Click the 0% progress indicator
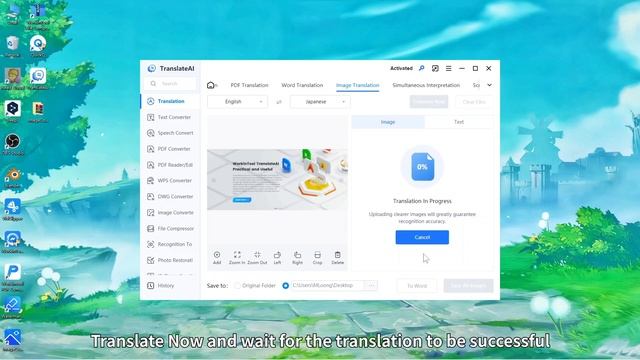The height and width of the screenshot is (360, 640). 422,167
